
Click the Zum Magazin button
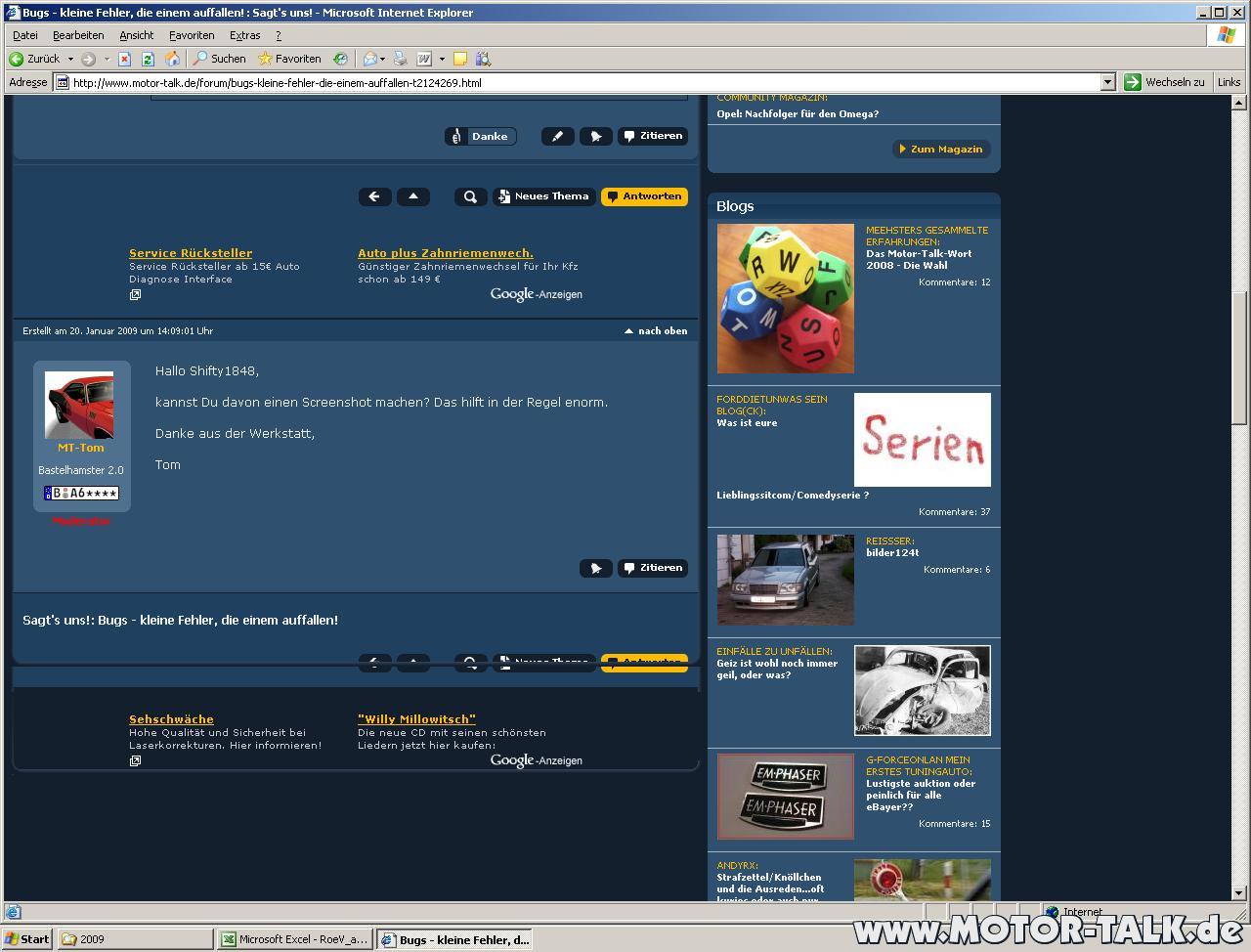941,149
